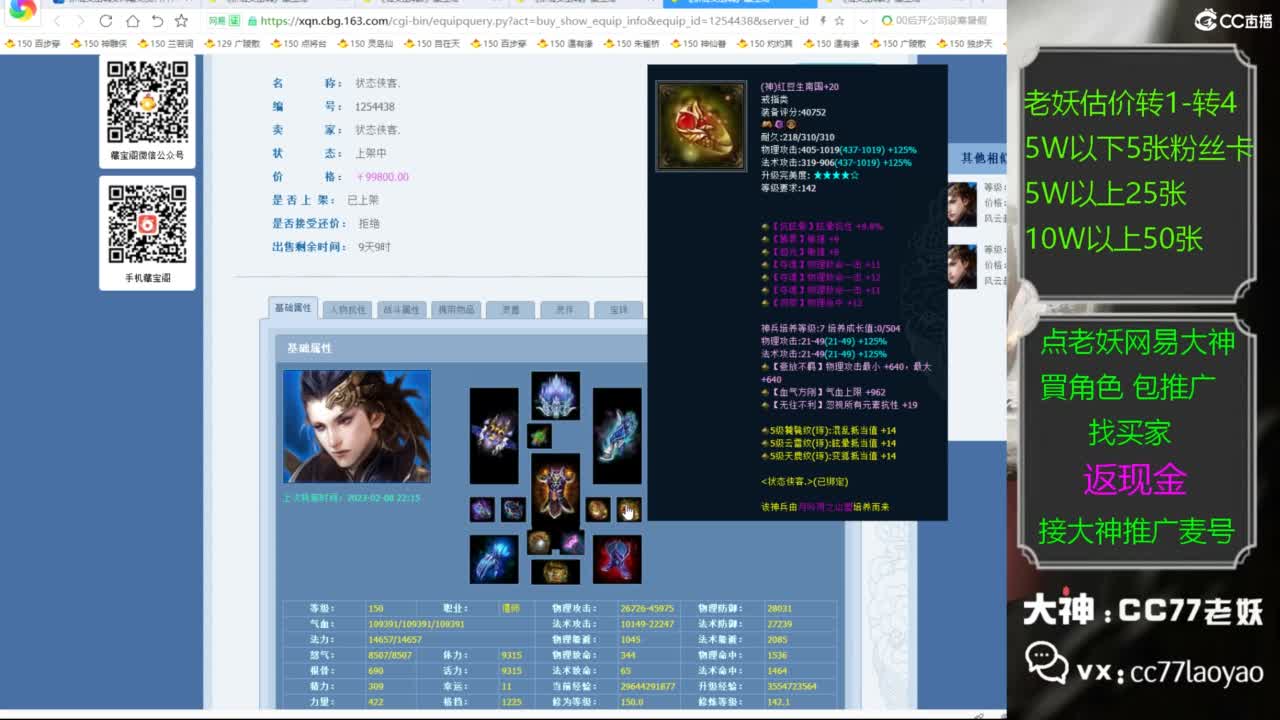
Task: Open the '150 独步天' bookmark
Action: pyautogui.click(x=965, y=44)
